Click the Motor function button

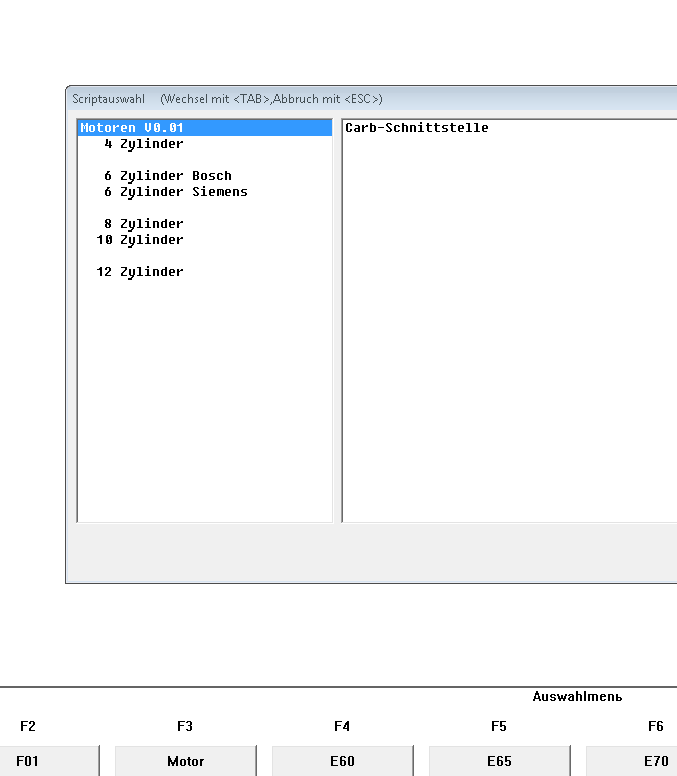tap(186, 761)
